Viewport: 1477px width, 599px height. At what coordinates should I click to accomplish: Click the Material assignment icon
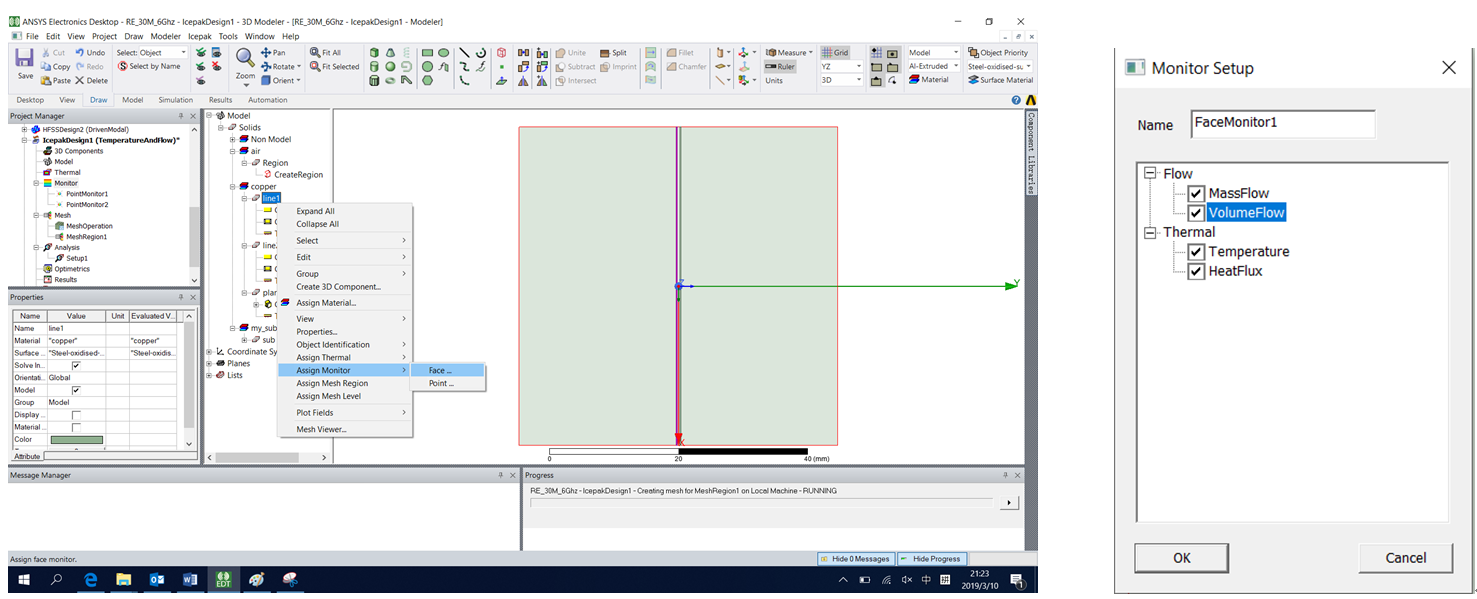click(914, 80)
